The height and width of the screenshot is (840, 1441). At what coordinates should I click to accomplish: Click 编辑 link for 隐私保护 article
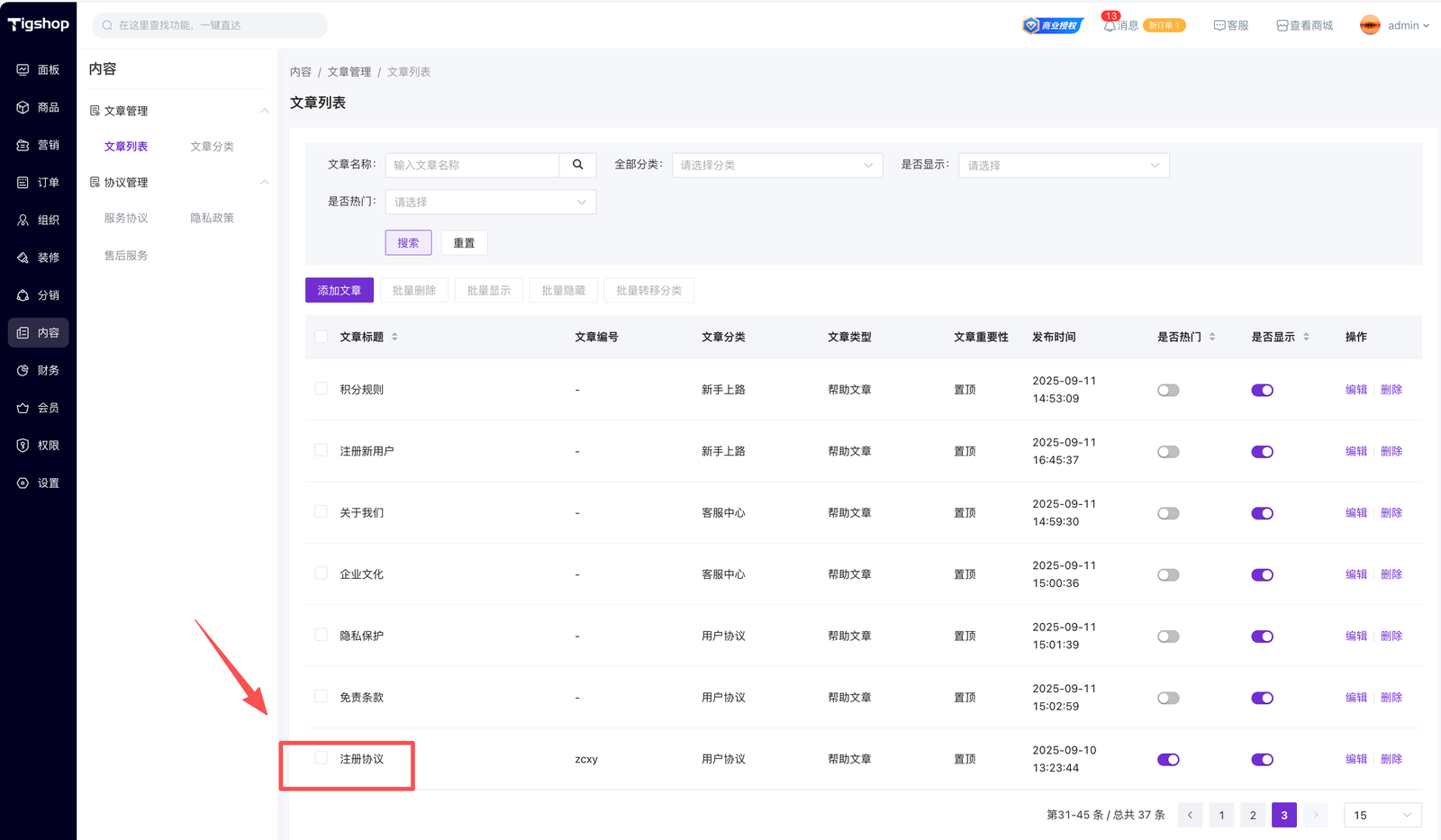pyautogui.click(x=1355, y=636)
